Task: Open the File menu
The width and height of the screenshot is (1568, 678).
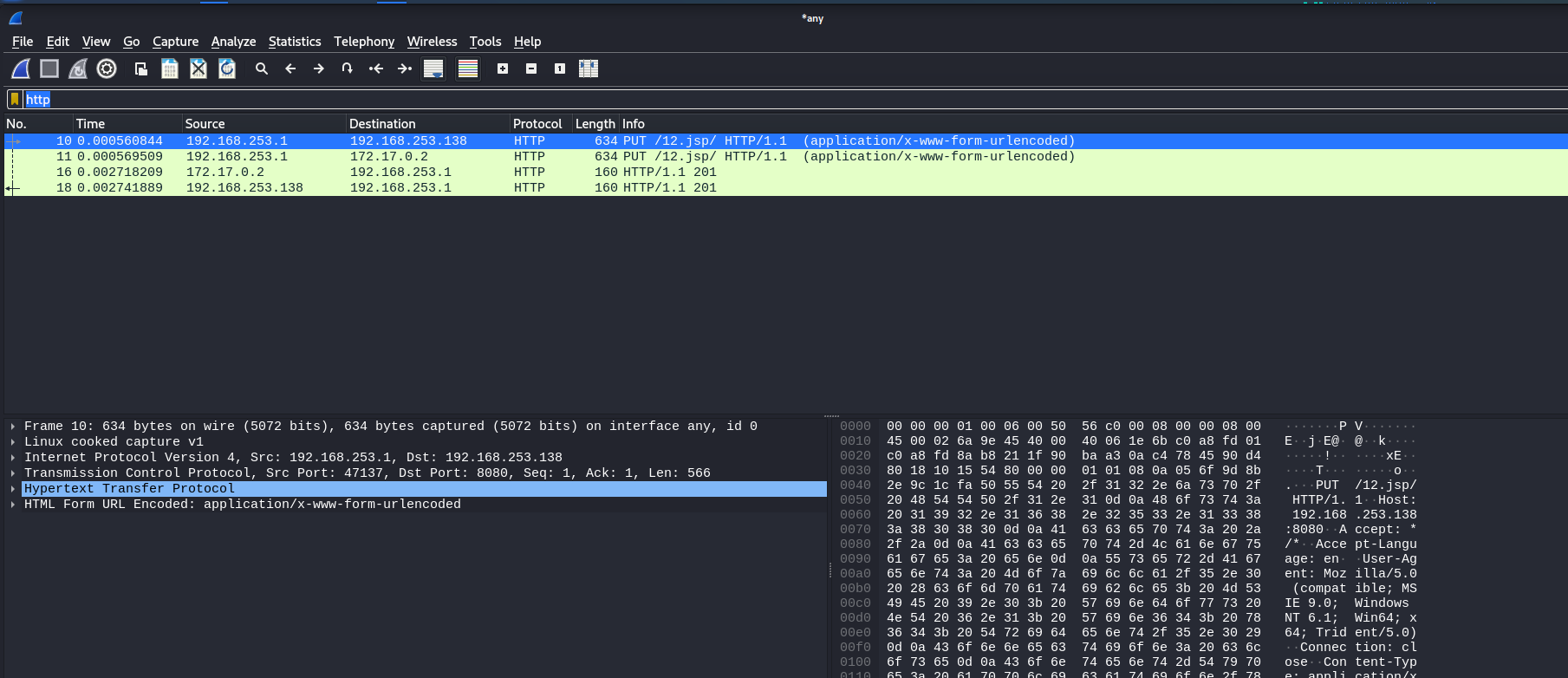Action: click(x=23, y=42)
